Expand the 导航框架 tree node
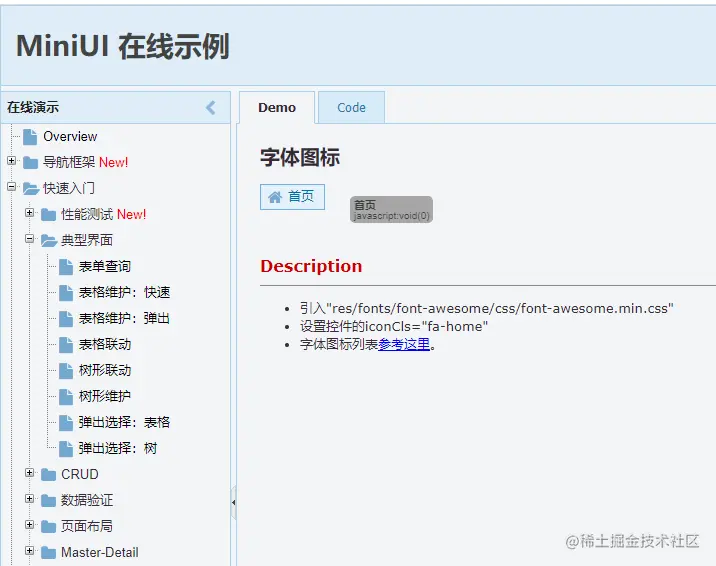 [x=12, y=161]
